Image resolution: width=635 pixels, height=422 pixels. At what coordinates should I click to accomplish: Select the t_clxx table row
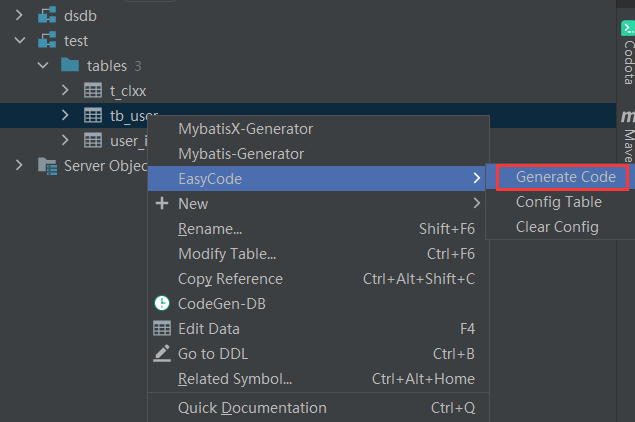[308, 90]
